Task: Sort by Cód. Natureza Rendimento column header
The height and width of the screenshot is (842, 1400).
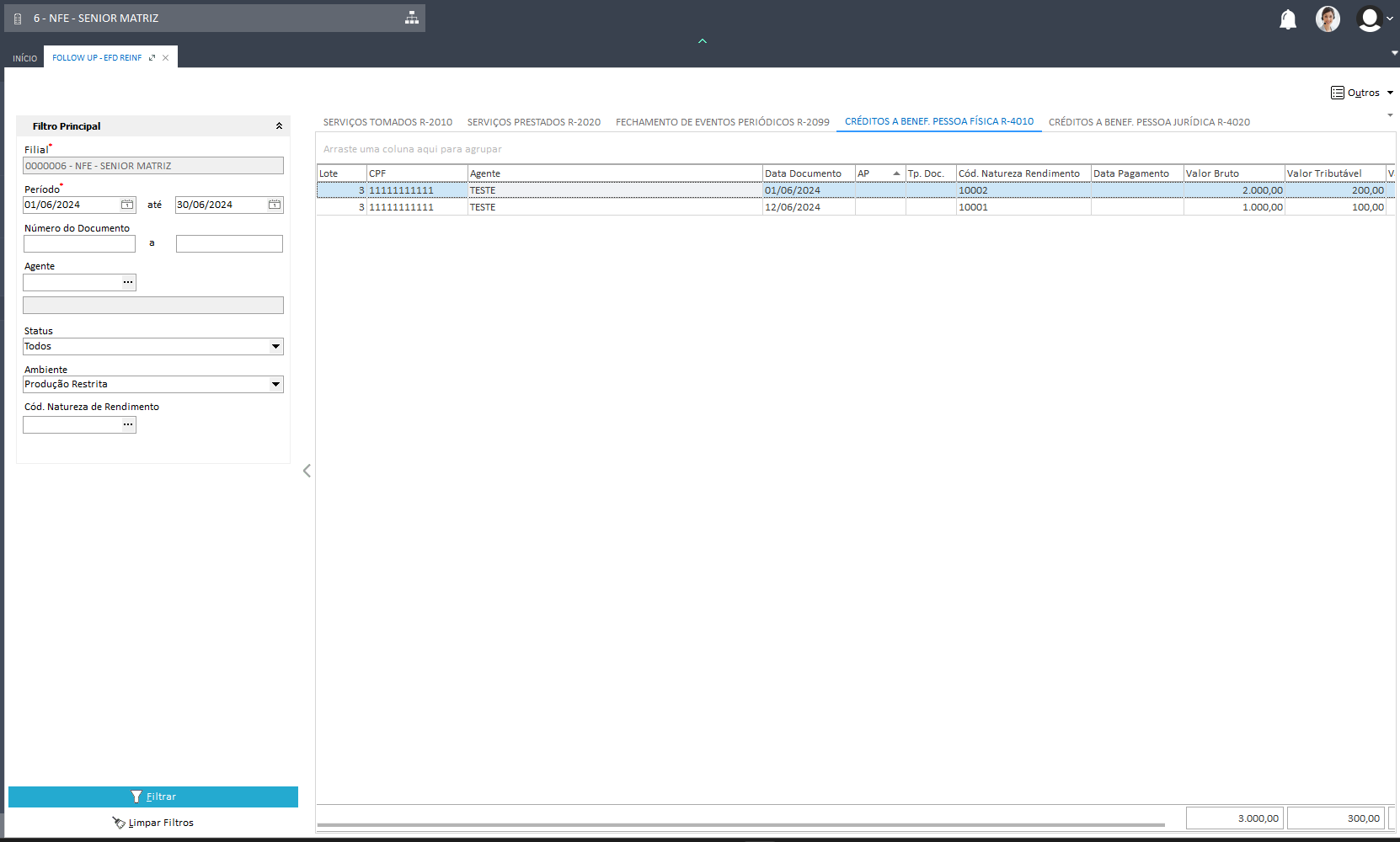Action: coord(1023,173)
